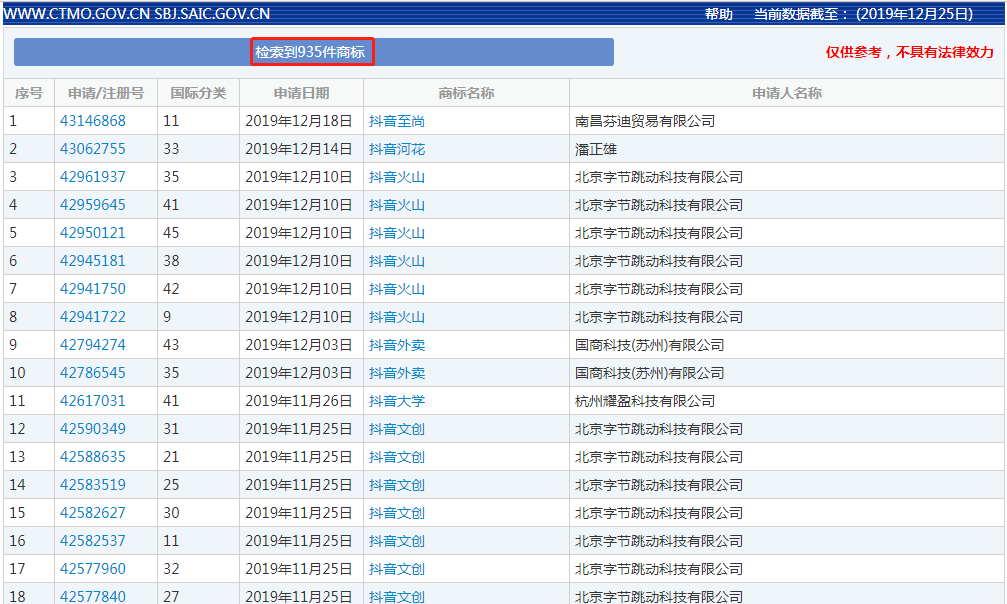Click the 帮助 help link
Image resolution: width=1007 pixels, height=604 pixels.
(x=718, y=14)
